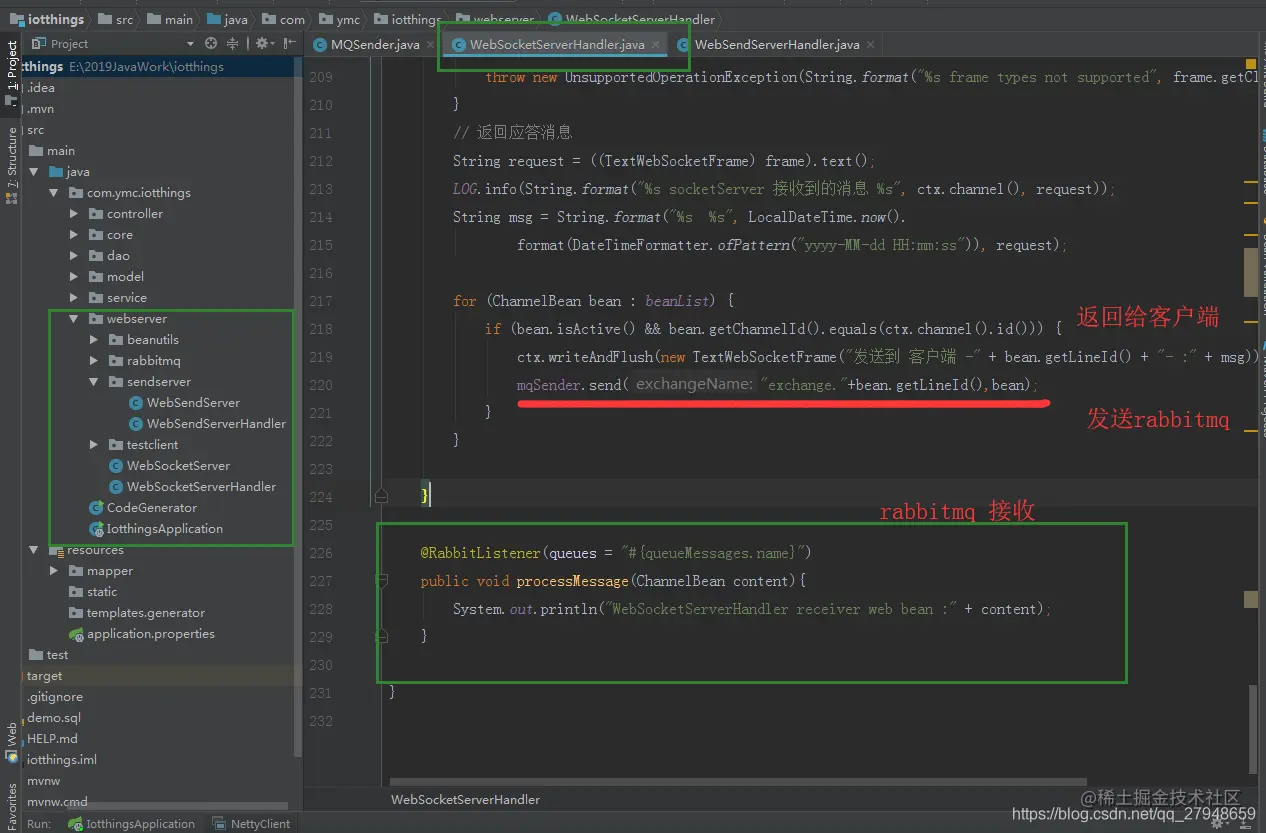Open the Web tool window stripe

(11, 742)
